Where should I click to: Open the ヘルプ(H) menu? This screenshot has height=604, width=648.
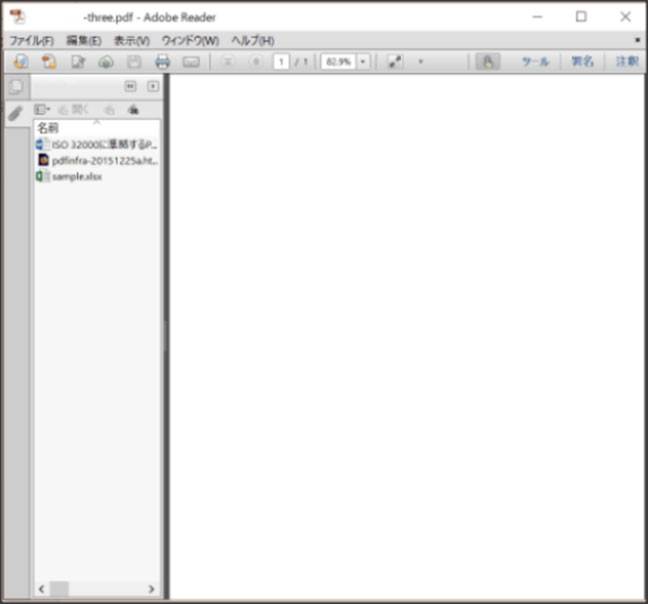pos(253,40)
